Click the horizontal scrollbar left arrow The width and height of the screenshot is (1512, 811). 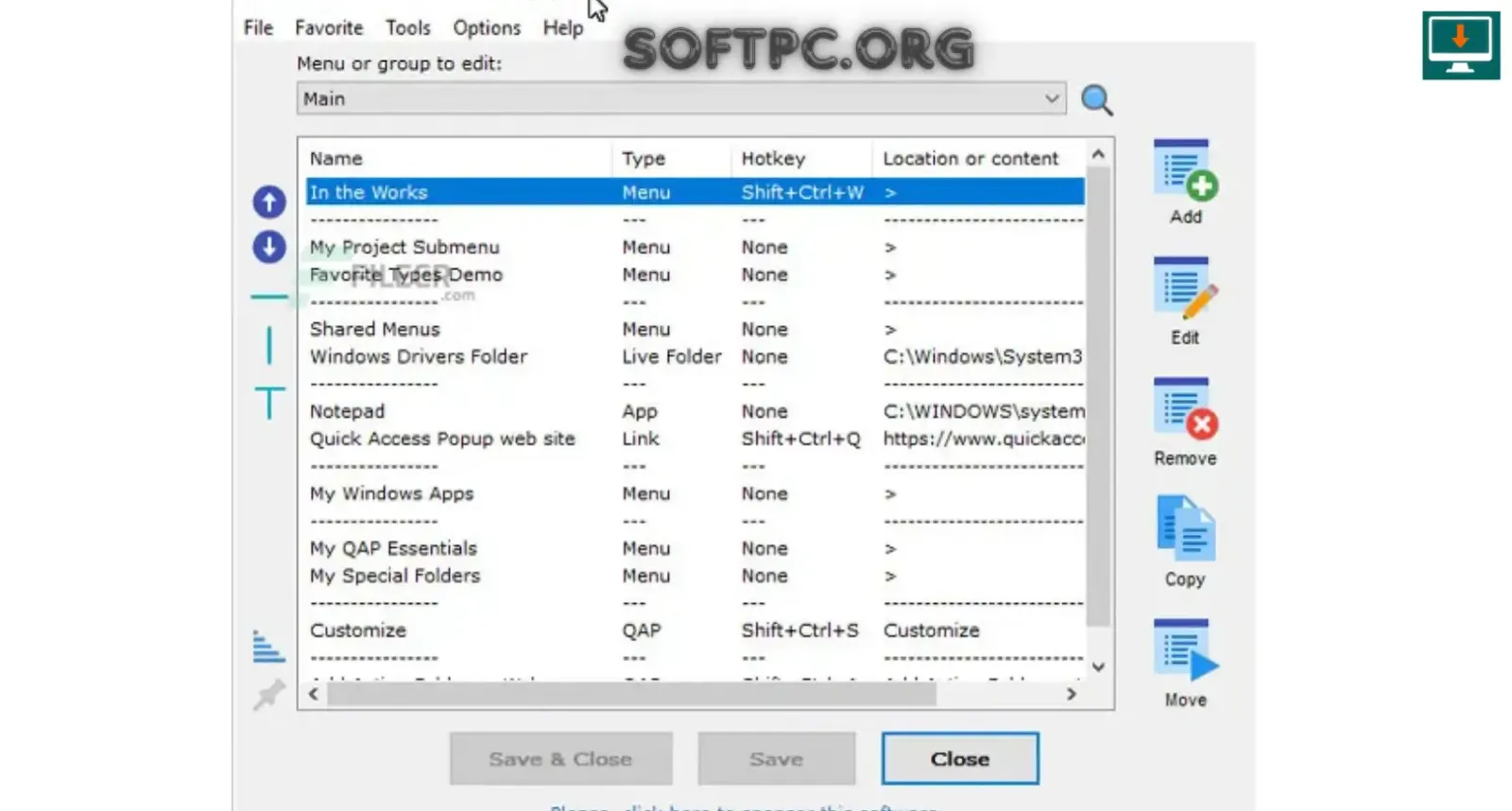313,694
